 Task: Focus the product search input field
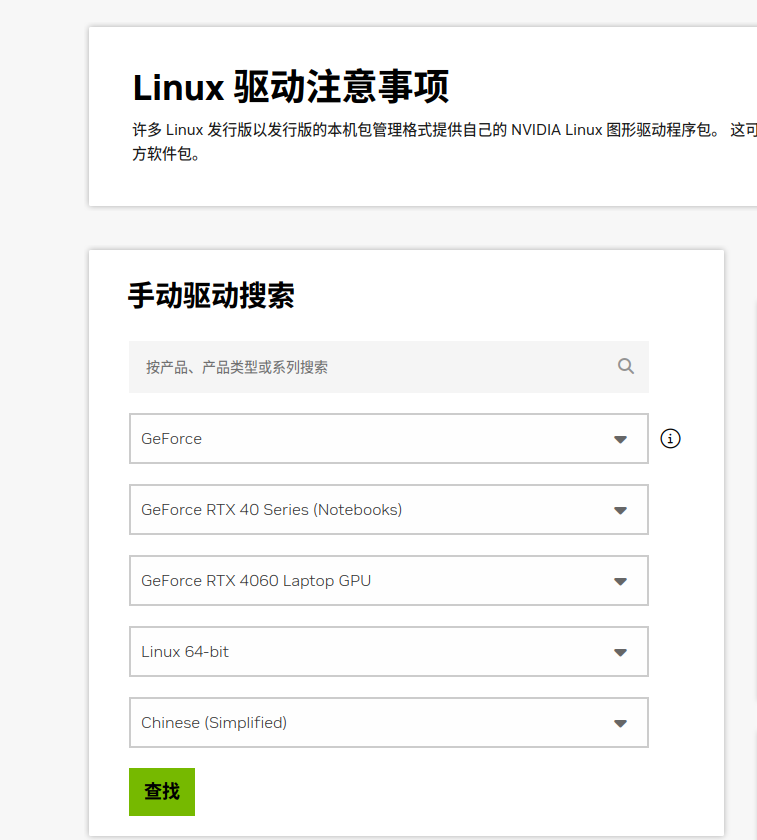pos(389,367)
